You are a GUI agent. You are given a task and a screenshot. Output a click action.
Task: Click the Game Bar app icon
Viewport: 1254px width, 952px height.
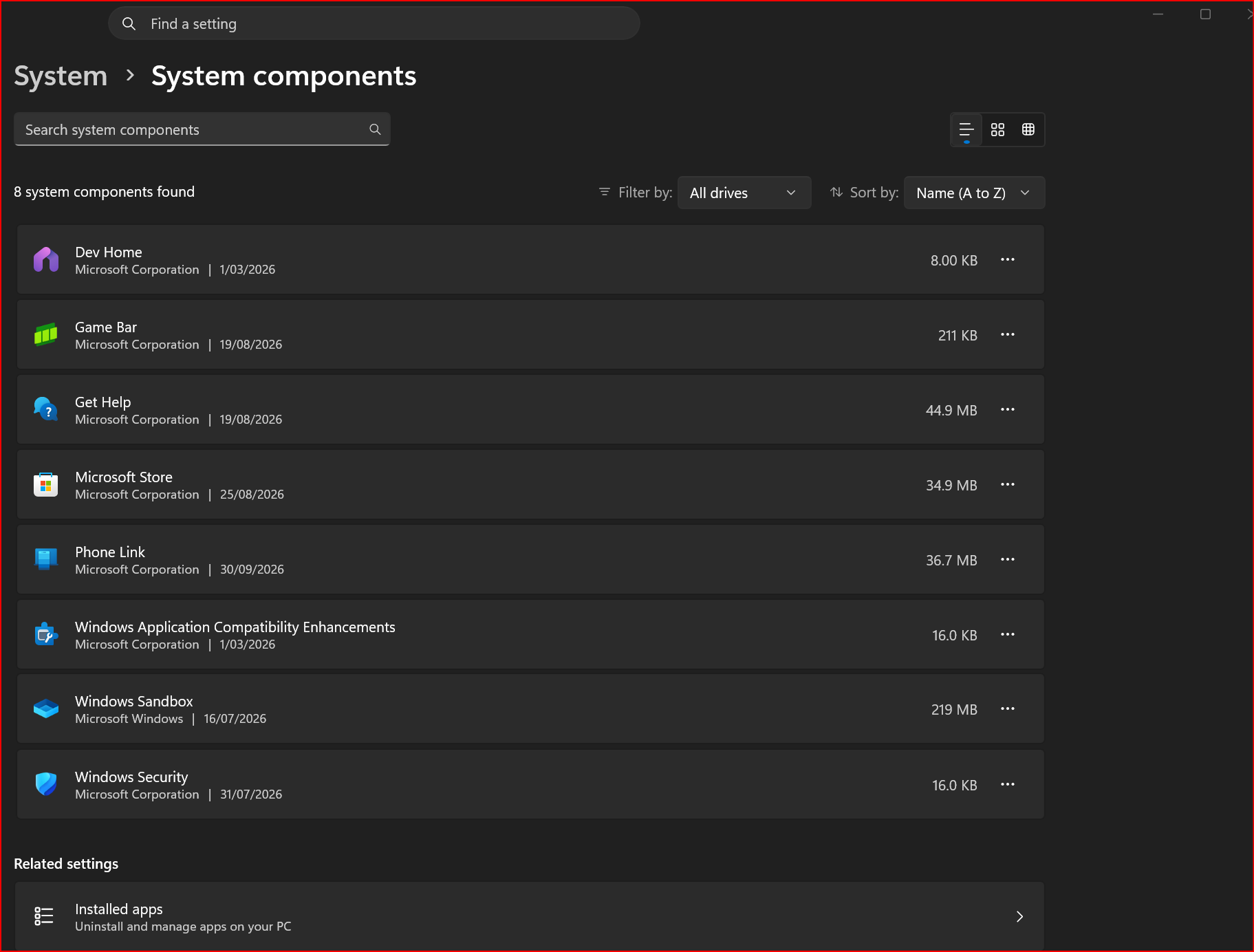[x=46, y=335]
